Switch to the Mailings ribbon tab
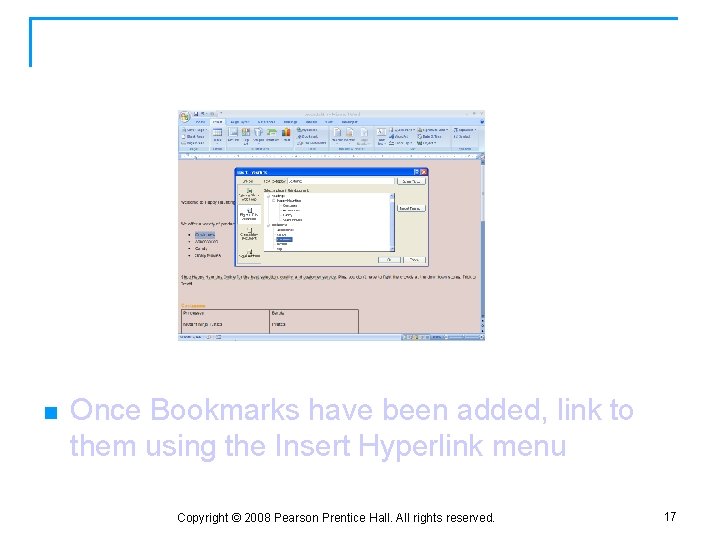The image size is (720, 540). click(290, 122)
